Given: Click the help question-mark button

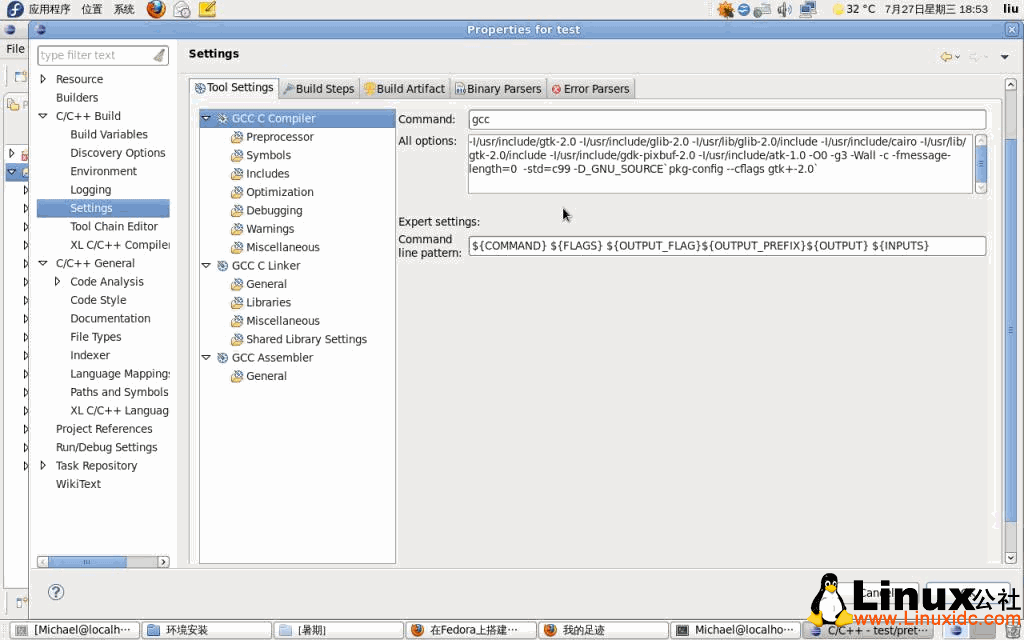Looking at the screenshot, I should (55, 591).
